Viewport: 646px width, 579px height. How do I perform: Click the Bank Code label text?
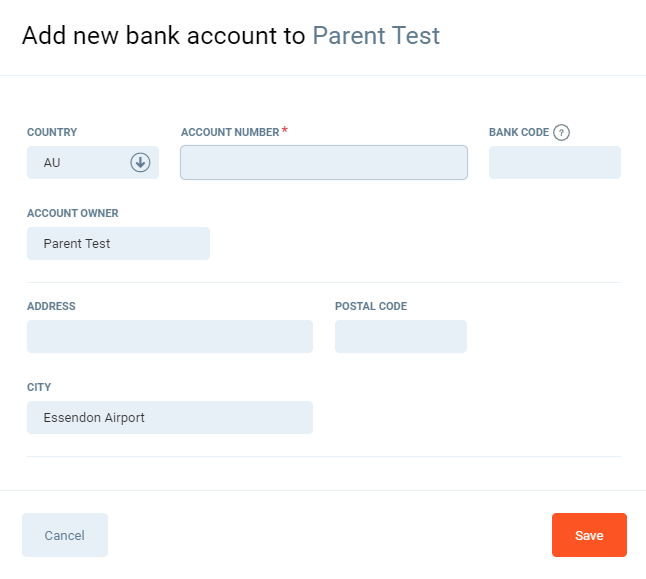[x=518, y=132]
